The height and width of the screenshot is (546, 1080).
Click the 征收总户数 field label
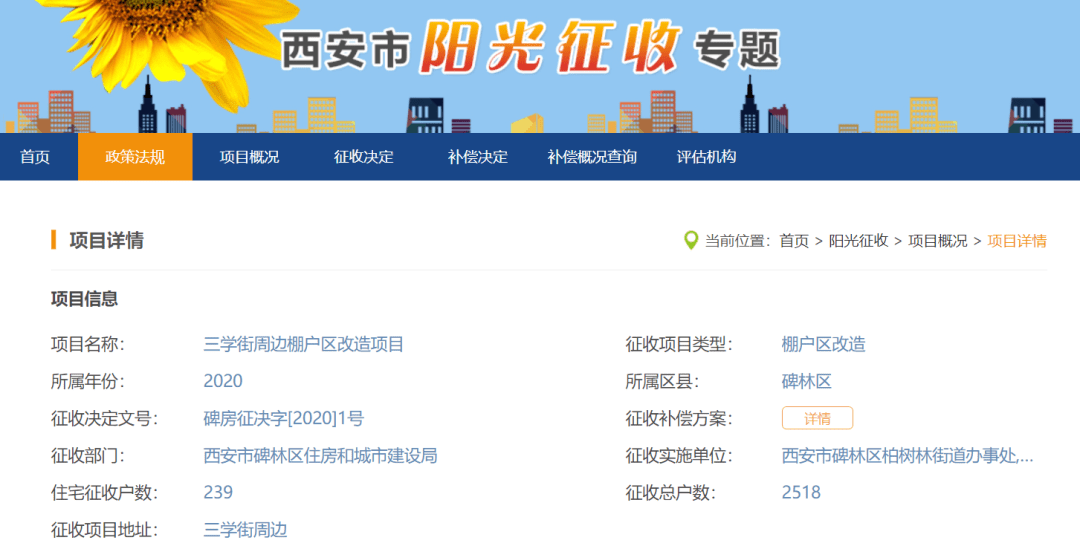[670, 492]
